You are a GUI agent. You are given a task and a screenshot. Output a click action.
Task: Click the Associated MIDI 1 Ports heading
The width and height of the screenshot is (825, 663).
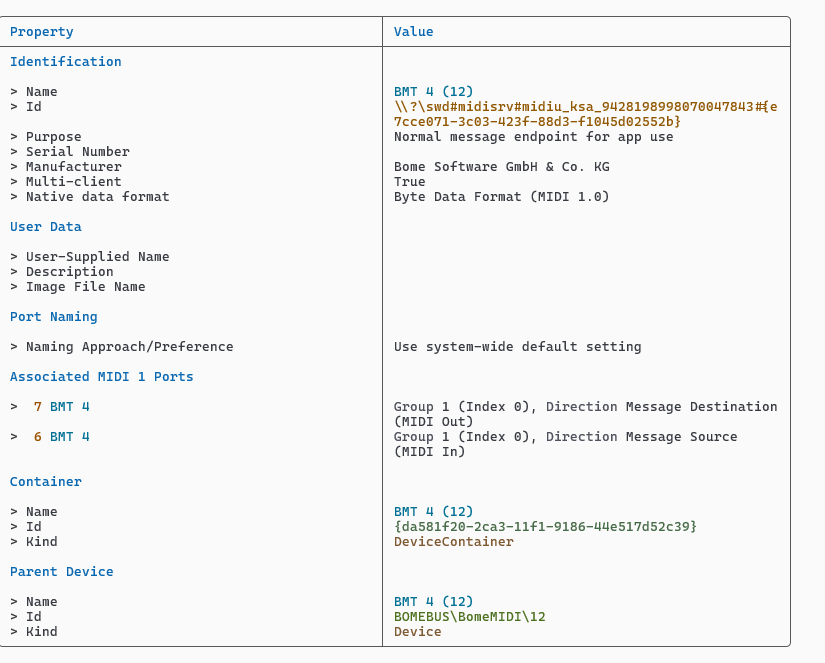coord(101,377)
